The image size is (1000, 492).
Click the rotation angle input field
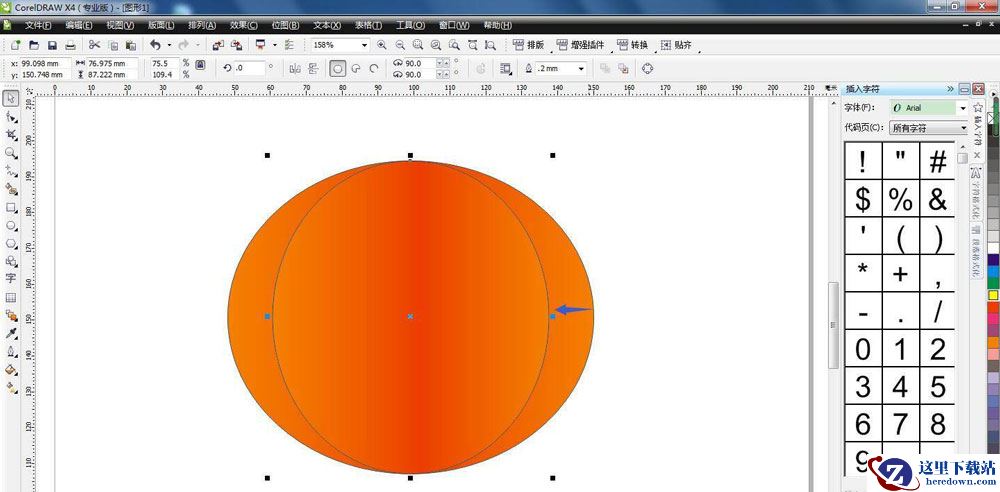pos(249,68)
